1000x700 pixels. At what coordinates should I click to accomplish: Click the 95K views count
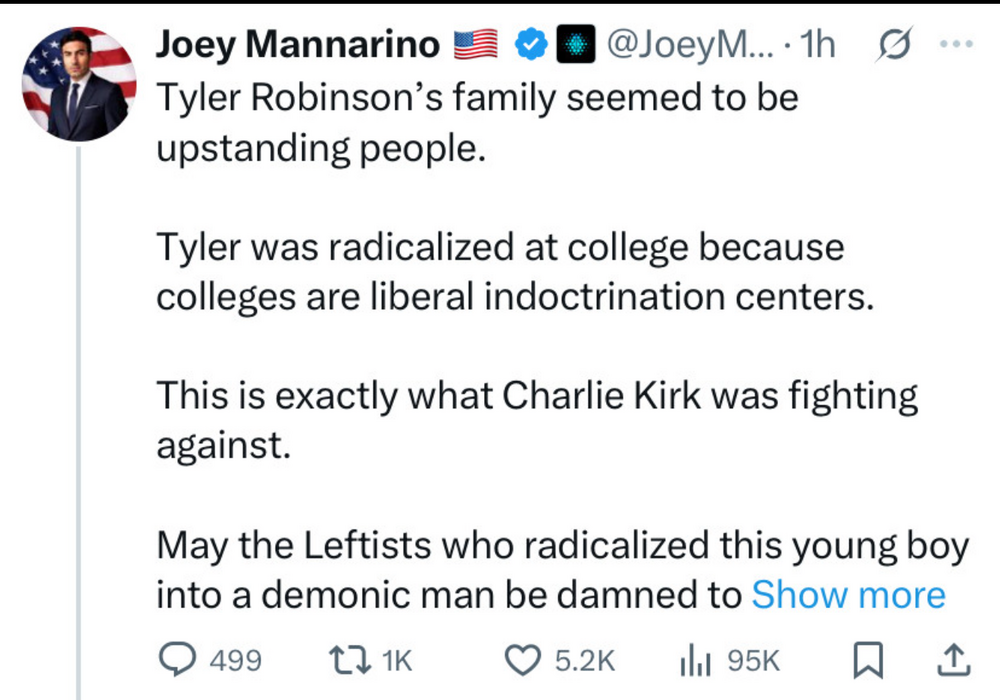[x=753, y=660]
